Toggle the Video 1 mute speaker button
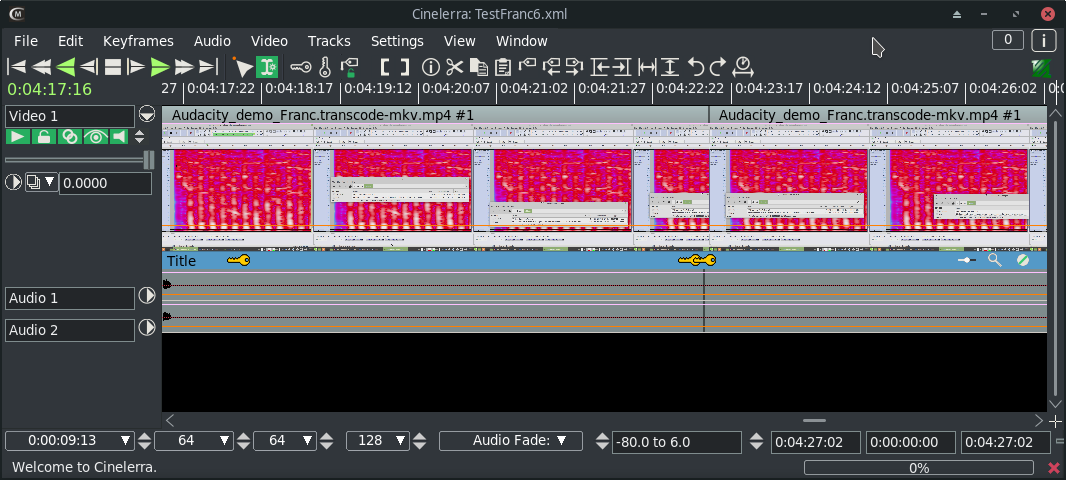Screen dimensions: 1066x480 click(x=120, y=137)
